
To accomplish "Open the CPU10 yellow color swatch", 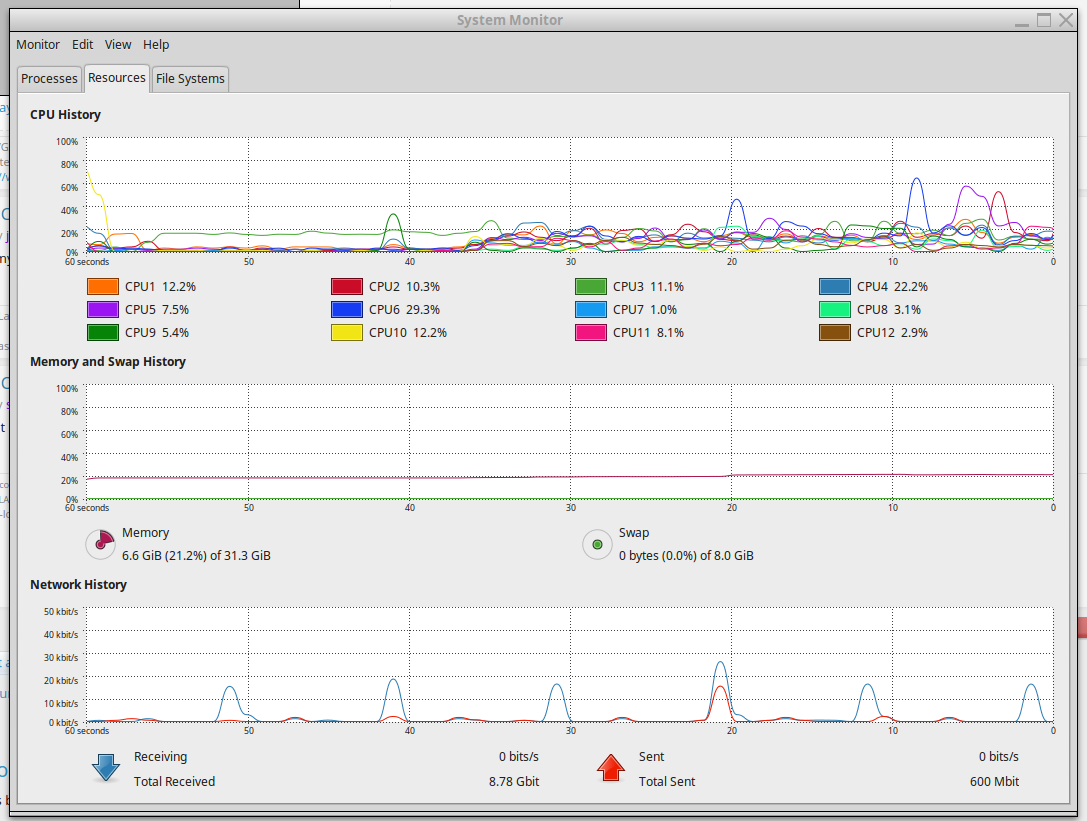I will pyautogui.click(x=347, y=332).
